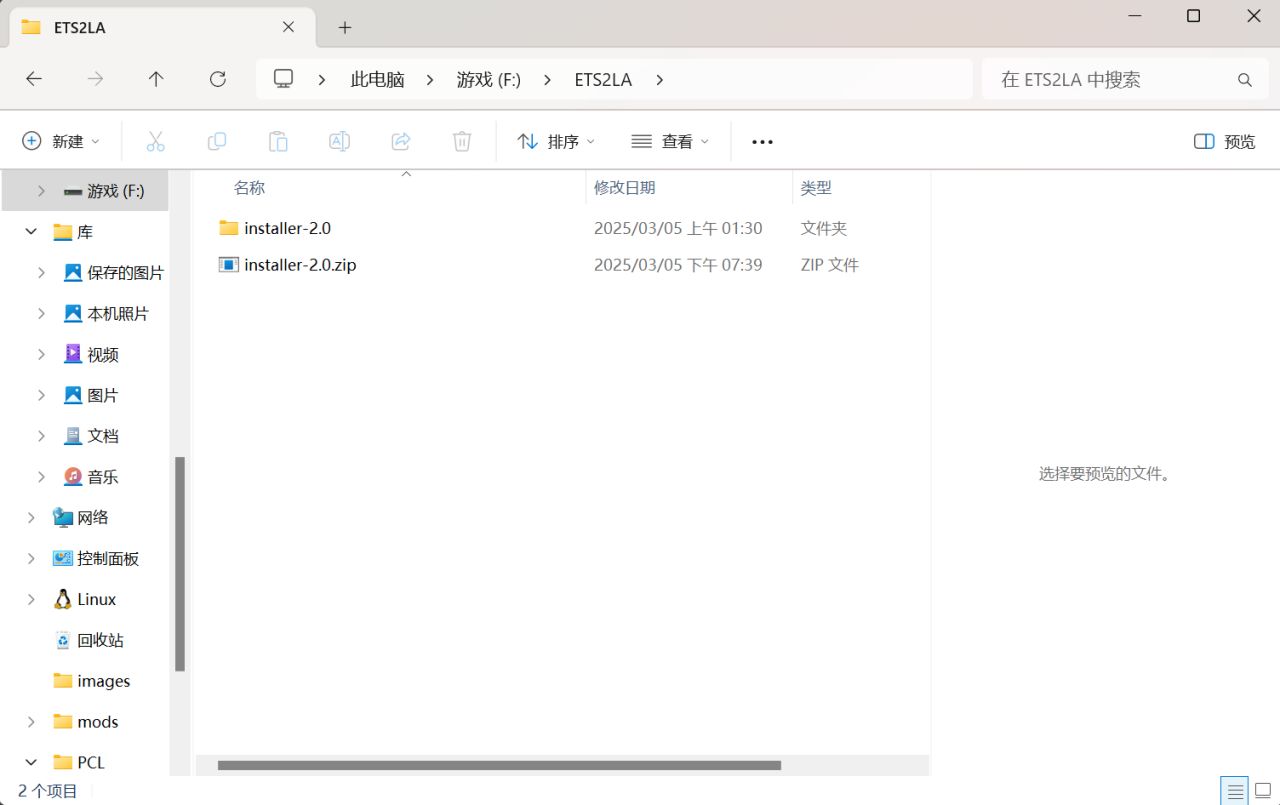Image resolution: width=1280 pixels, height=805 pixels.
Task: Expand the 文档 library node
Action: point(41,436)
